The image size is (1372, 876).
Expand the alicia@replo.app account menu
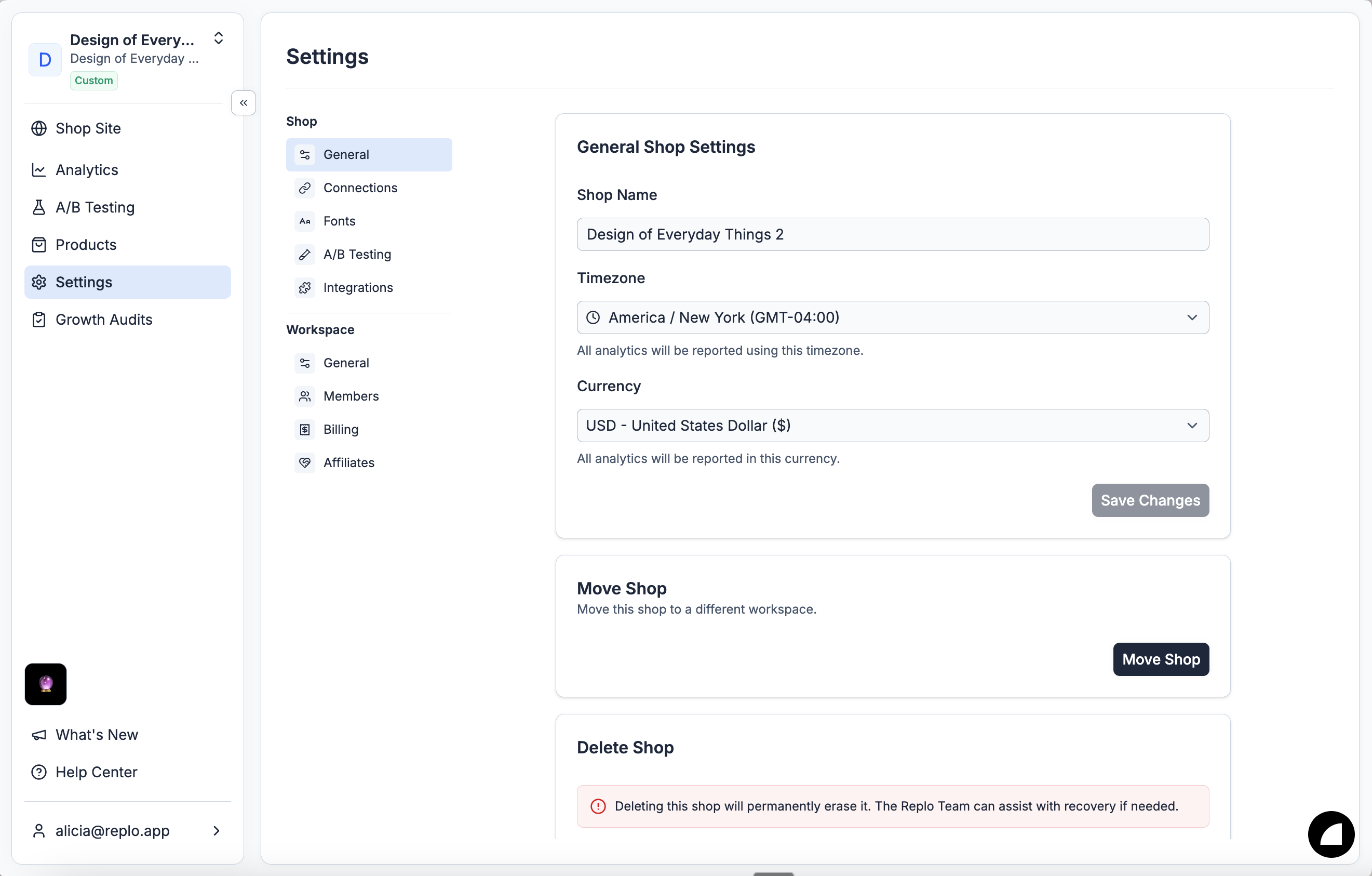pos(216,831)
